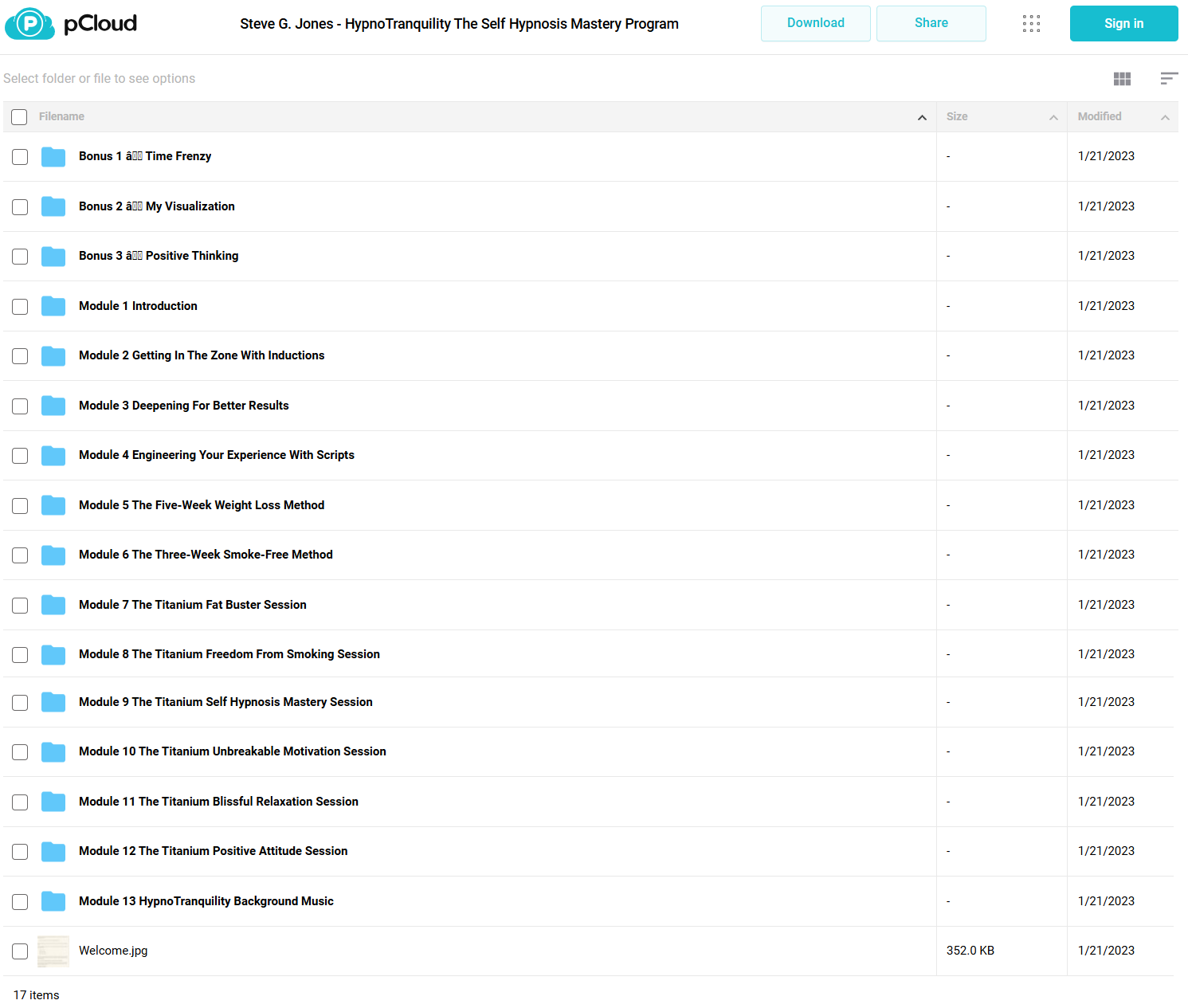Click folder icon for Bonus 1 Time Frenzy
Viewport: 1188px width, 1008px height.
[53, 157]
